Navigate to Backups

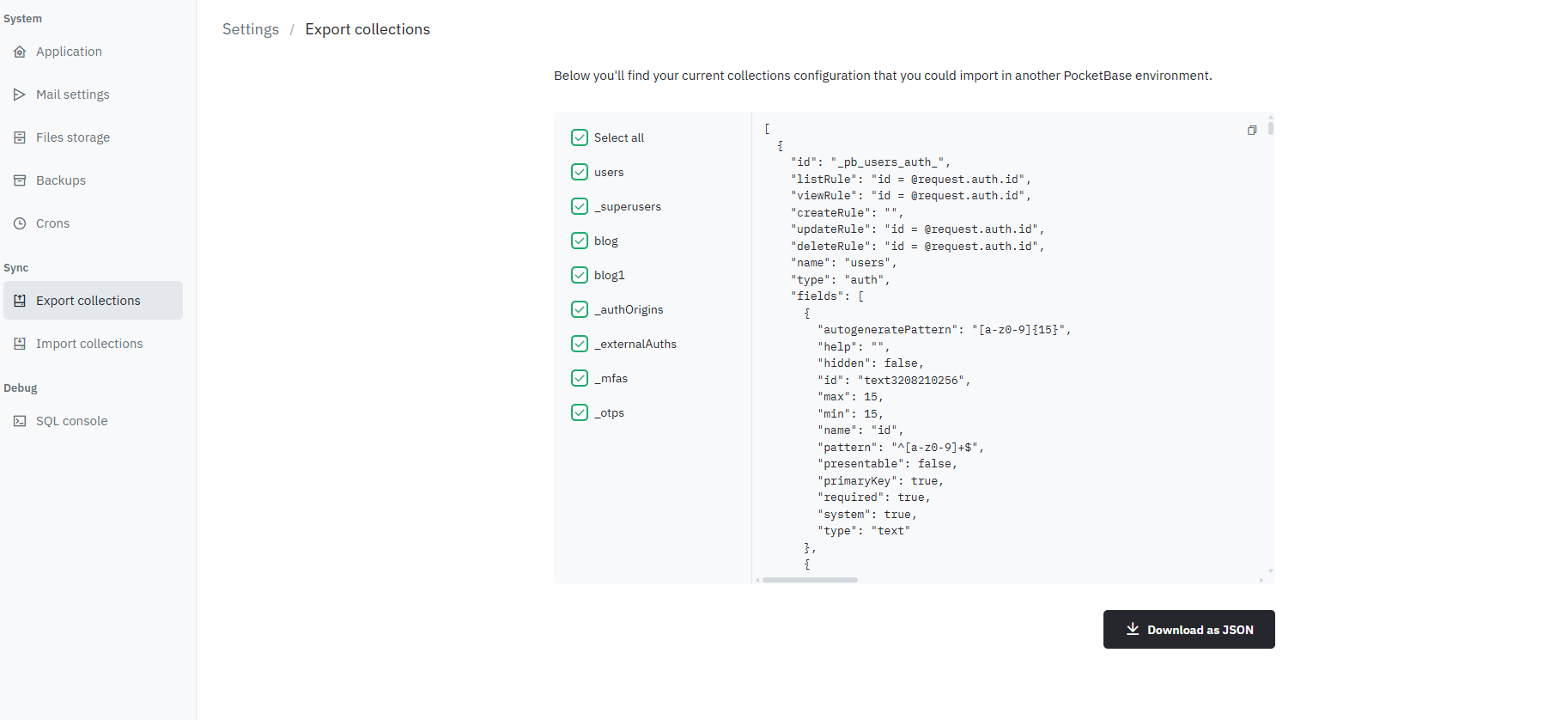[x=93, y=180]
